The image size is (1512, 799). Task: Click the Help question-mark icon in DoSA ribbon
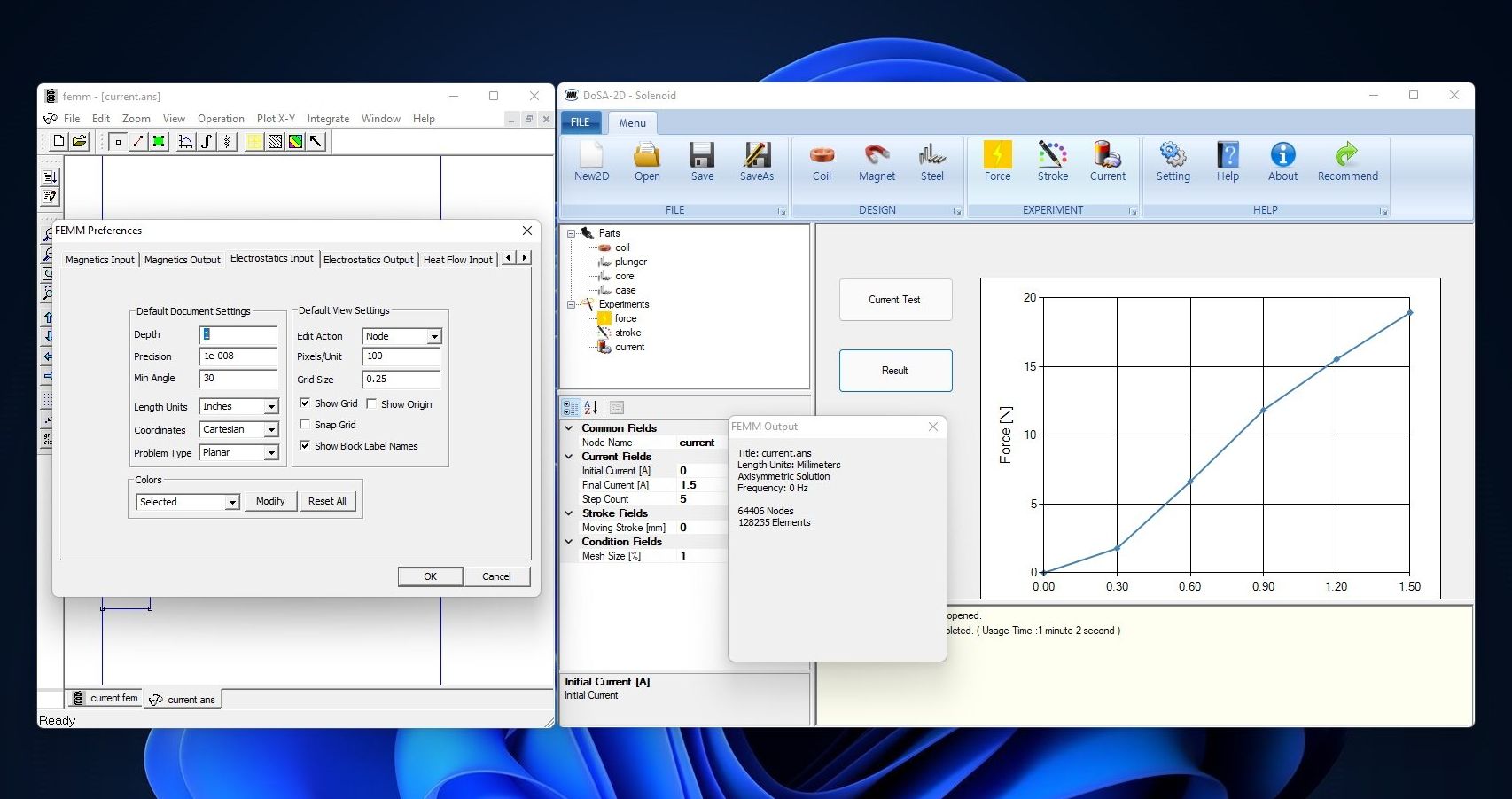click(1228, 162)
